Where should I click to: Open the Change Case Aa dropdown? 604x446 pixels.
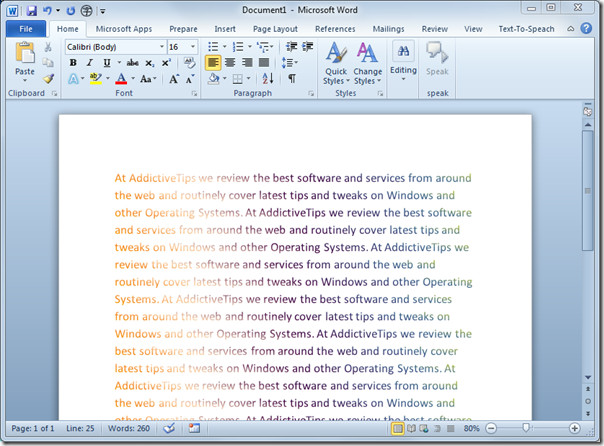click(x=148, y=79)
